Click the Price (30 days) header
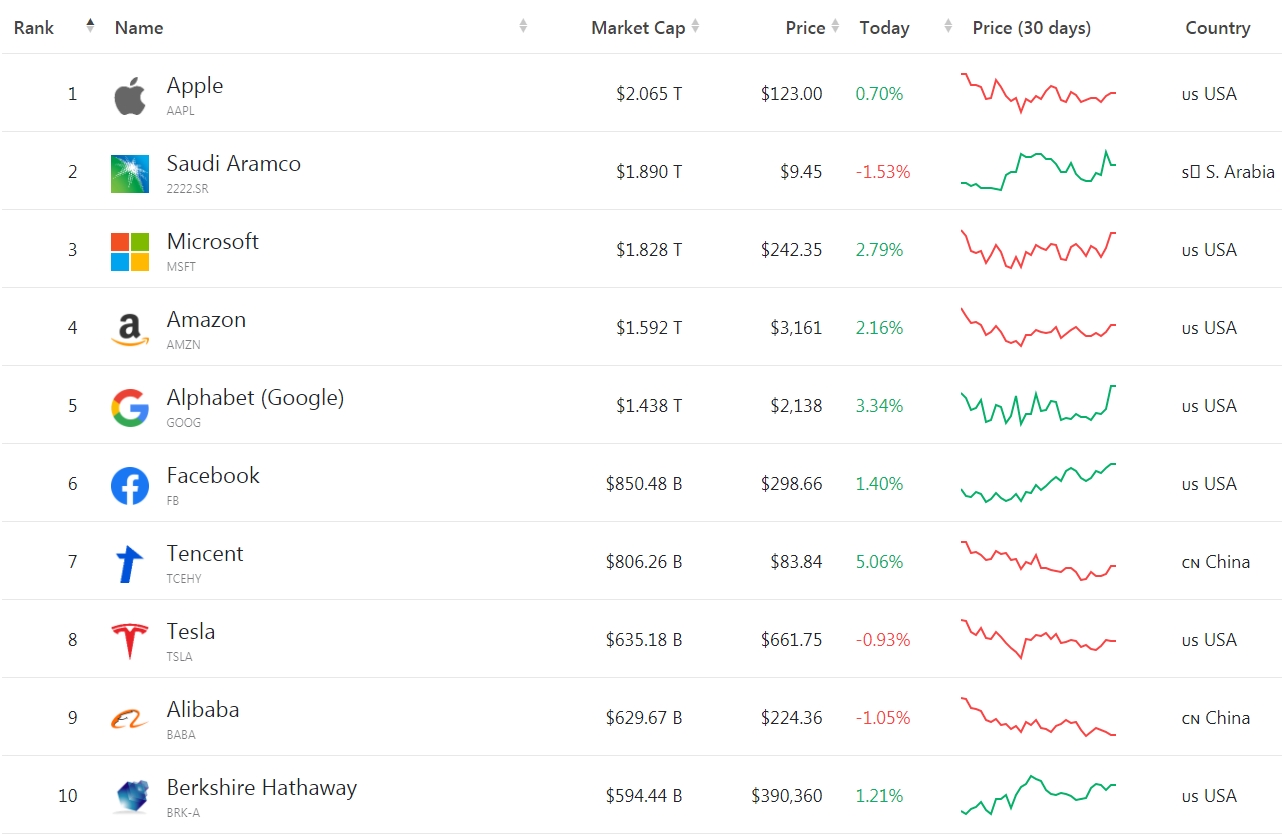1282x834 pixels. pyautogui.click(x=1032, y=28)
